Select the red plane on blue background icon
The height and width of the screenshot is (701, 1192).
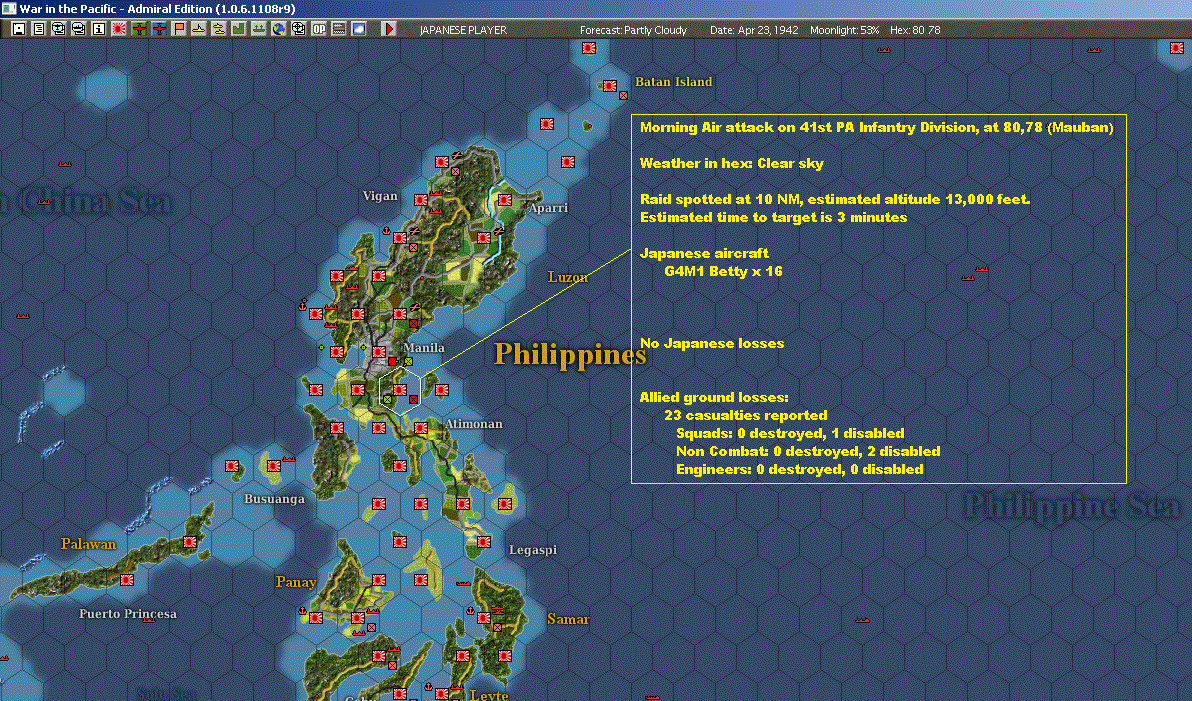click(159, 29)
